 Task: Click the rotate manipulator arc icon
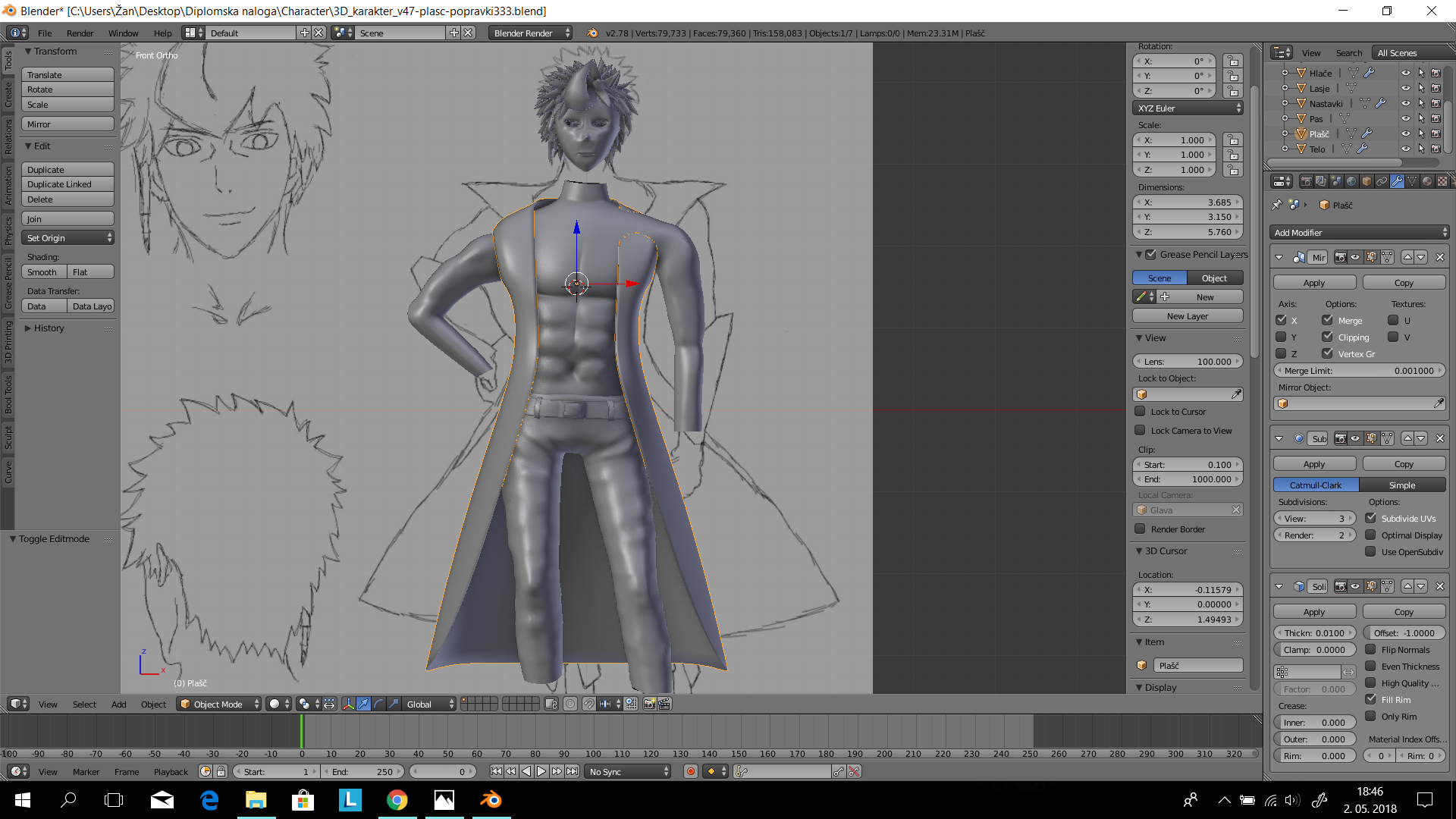(378, 704)
